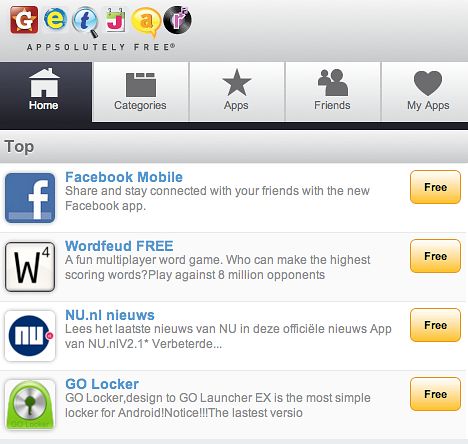Viewport: 468px width, 444px height.
Task: Tap Free button for Wordfeud FREE
Action: pyautogui.click(x=435, y=256)
